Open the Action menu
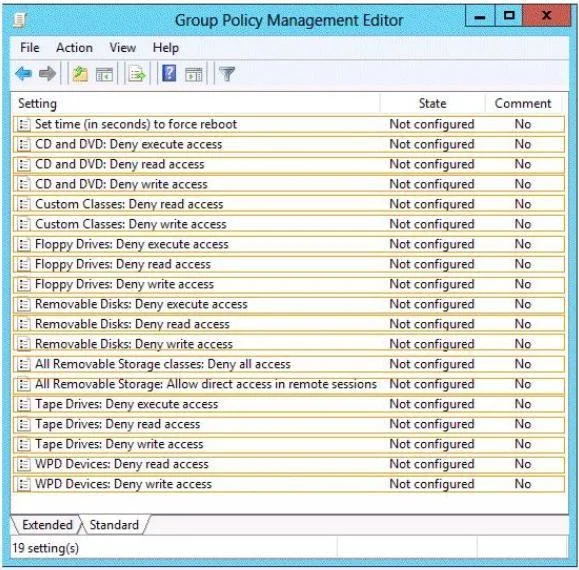This screenshot has width=579, height=570. point(74,48)
